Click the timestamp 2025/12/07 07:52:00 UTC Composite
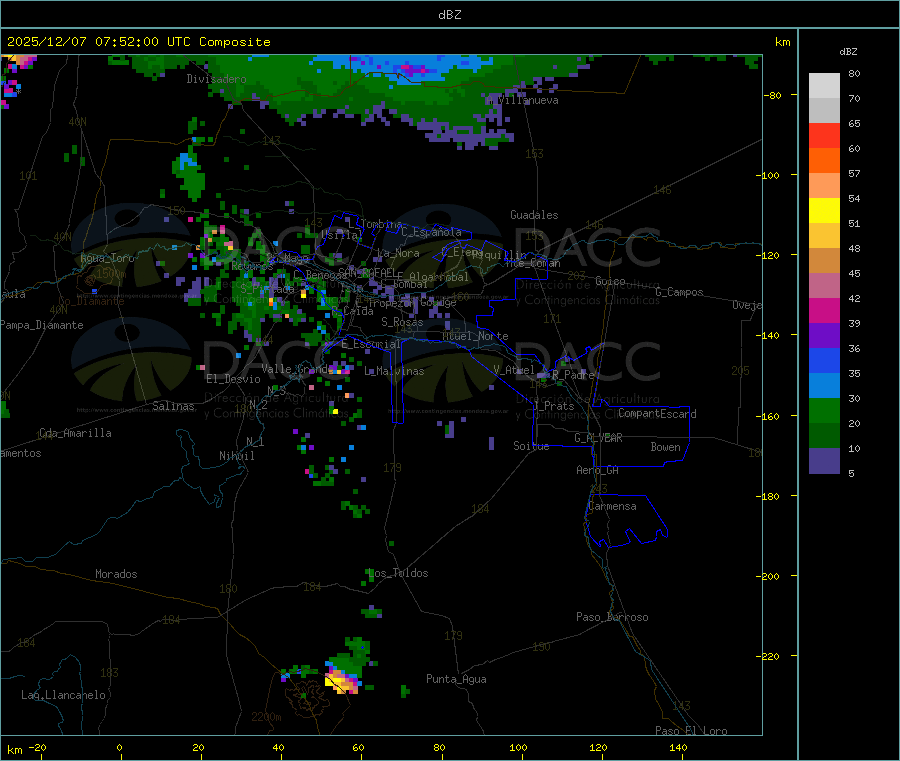 (x=138, y=42)
